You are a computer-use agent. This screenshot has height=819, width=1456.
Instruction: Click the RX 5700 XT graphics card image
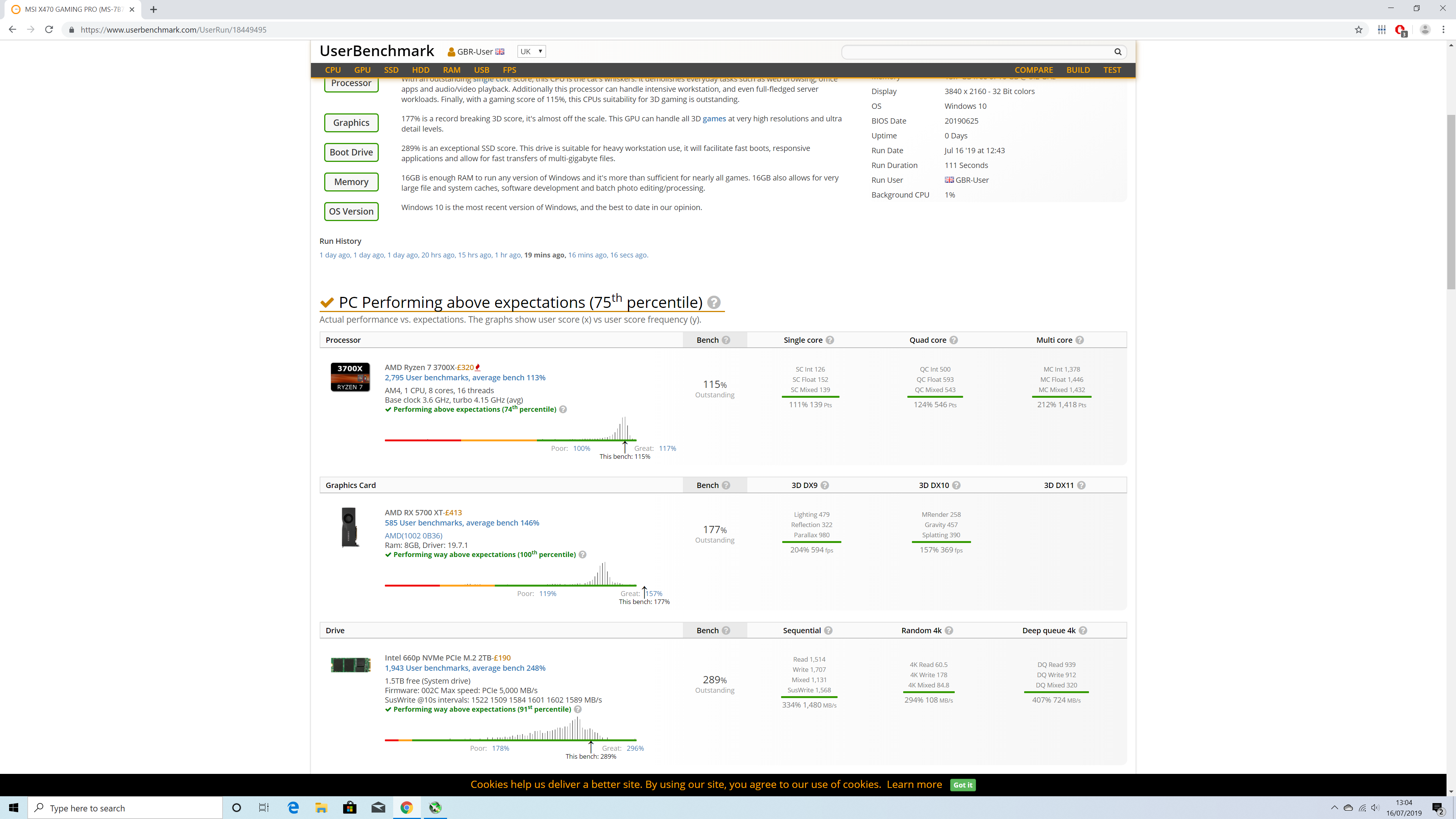(x=350, y=527)
